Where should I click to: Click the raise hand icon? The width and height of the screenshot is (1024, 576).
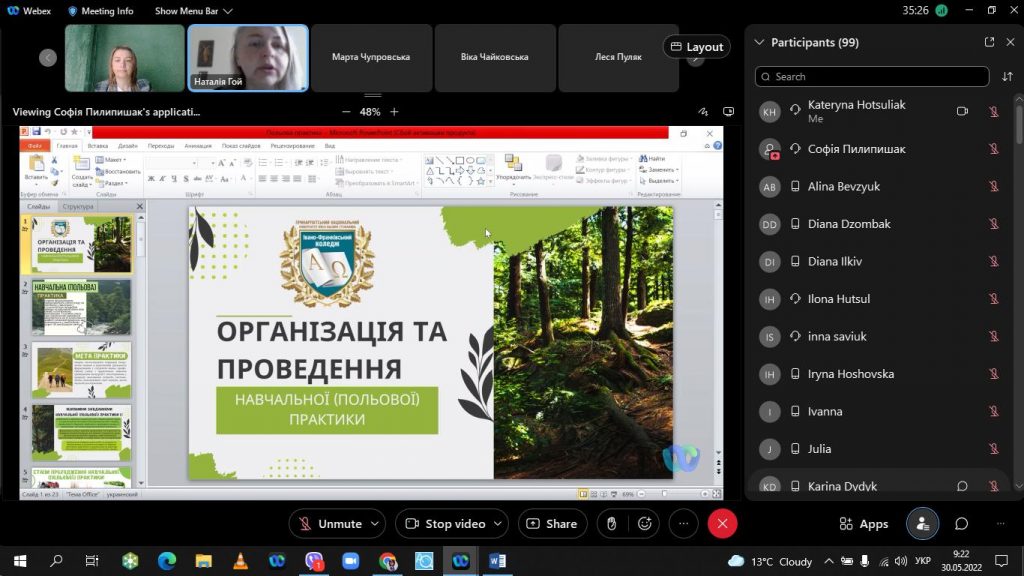611,523
